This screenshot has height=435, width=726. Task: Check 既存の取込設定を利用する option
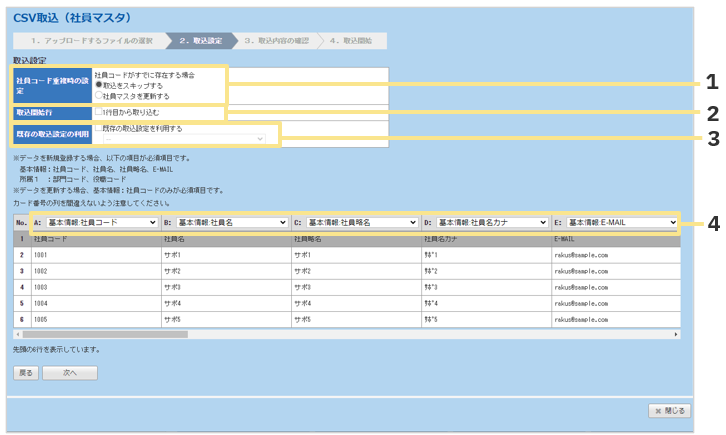point(98,129)
